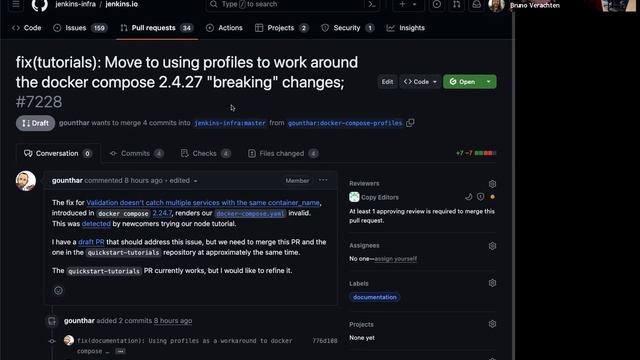Click the green Open button
Image resolution: width=640 pixels, height=360 pixels.
[462, 82]
